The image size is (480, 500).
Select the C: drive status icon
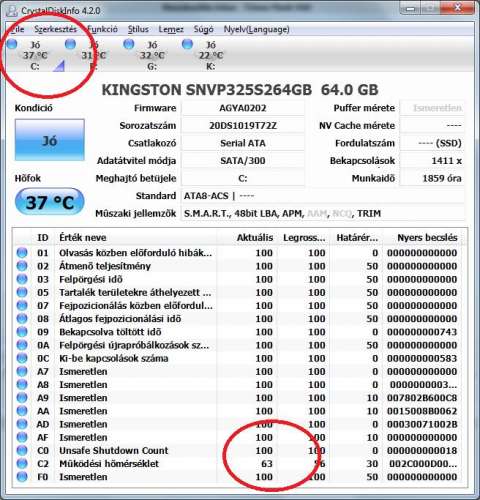pos(12,44)
